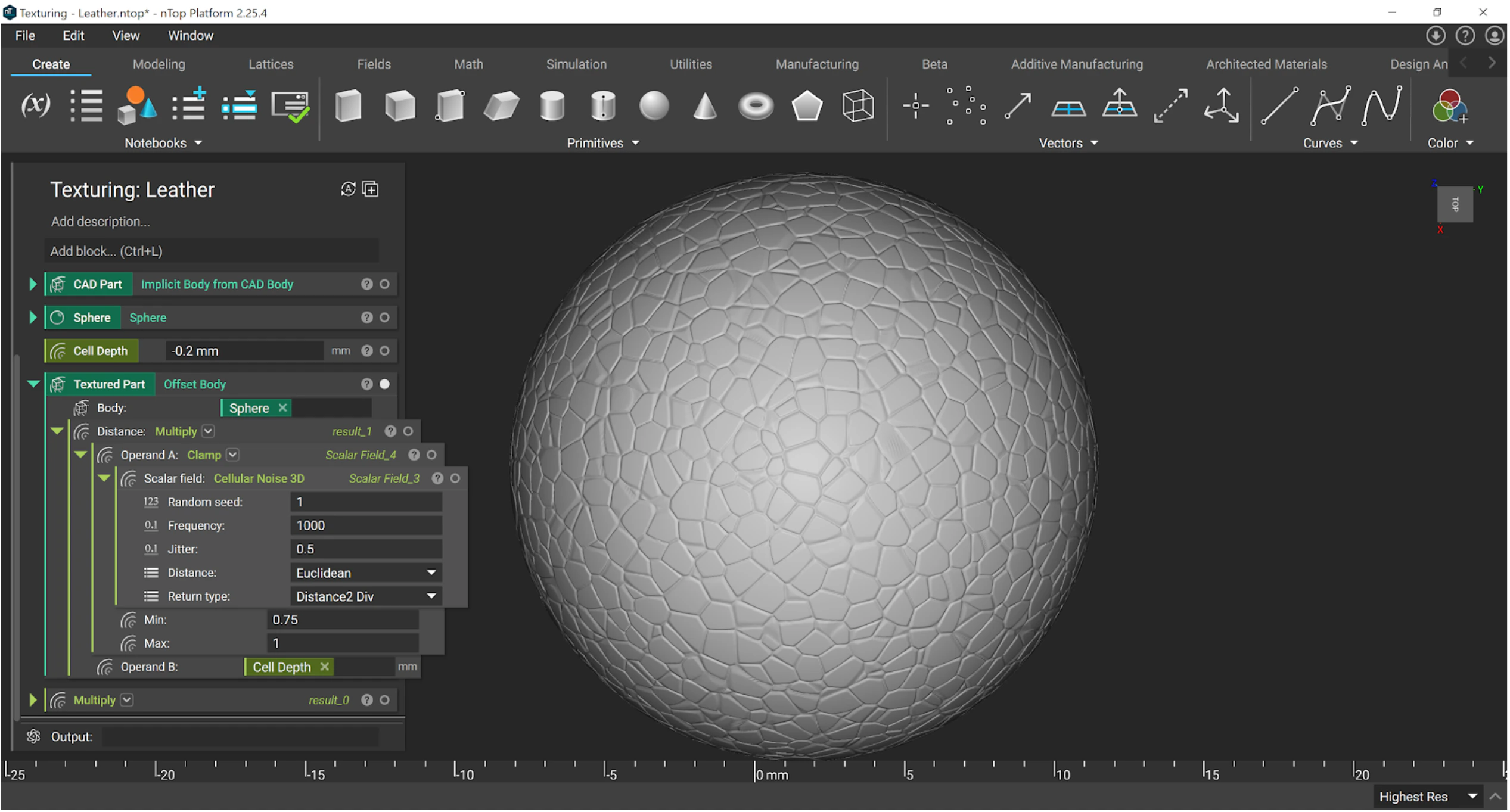
Task: Remove Sphere chip from Body input
Action: (x=283, y=408)
